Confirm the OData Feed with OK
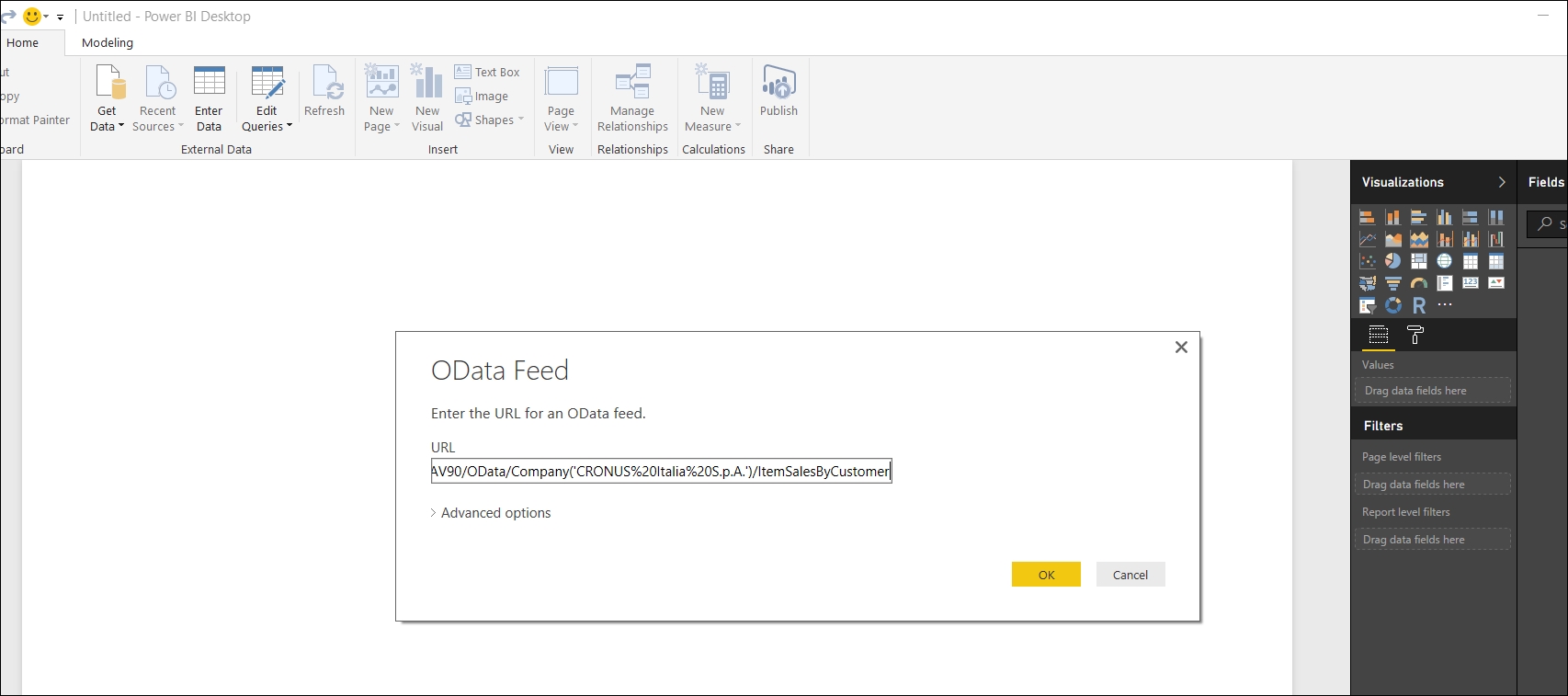Image resolution: width=1568 pixels, height=696 pixels. [x=1046, y=575]
